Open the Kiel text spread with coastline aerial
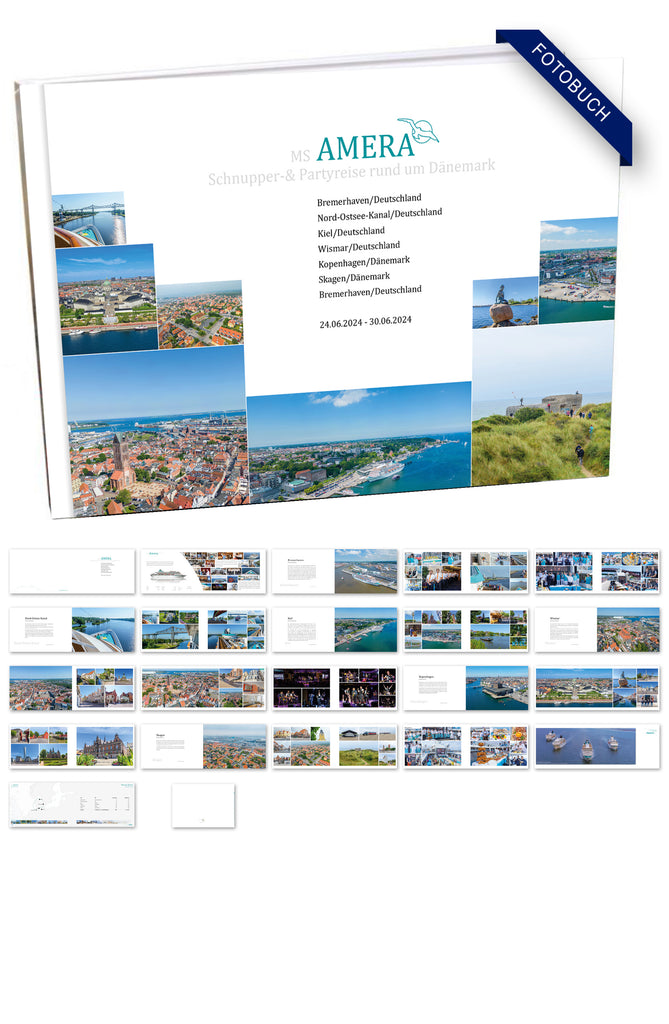The width and height of the screenshot is (669, 1024). pyautogui.click(x=334, y=630)
